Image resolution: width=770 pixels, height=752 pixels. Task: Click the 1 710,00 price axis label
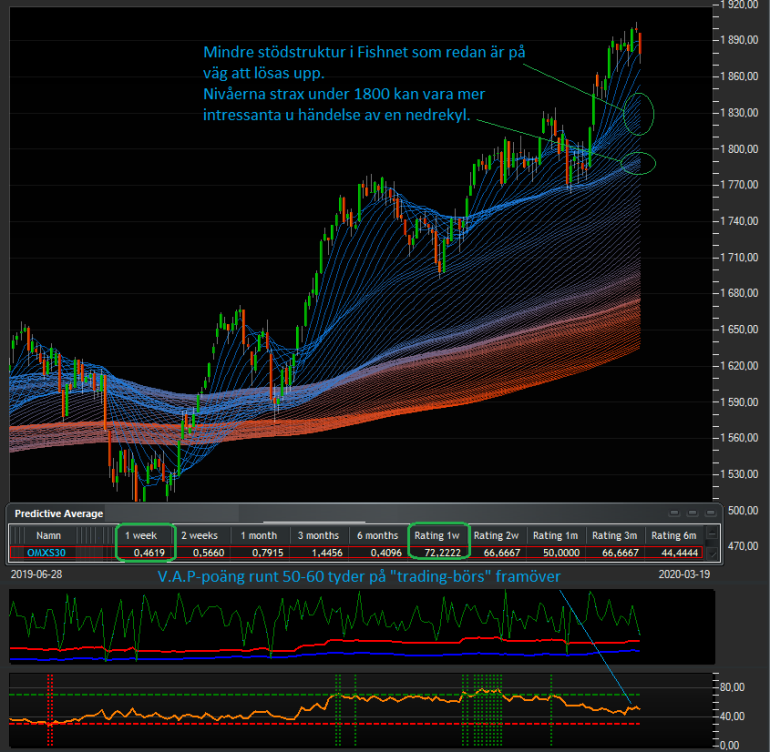coord(740,257)
